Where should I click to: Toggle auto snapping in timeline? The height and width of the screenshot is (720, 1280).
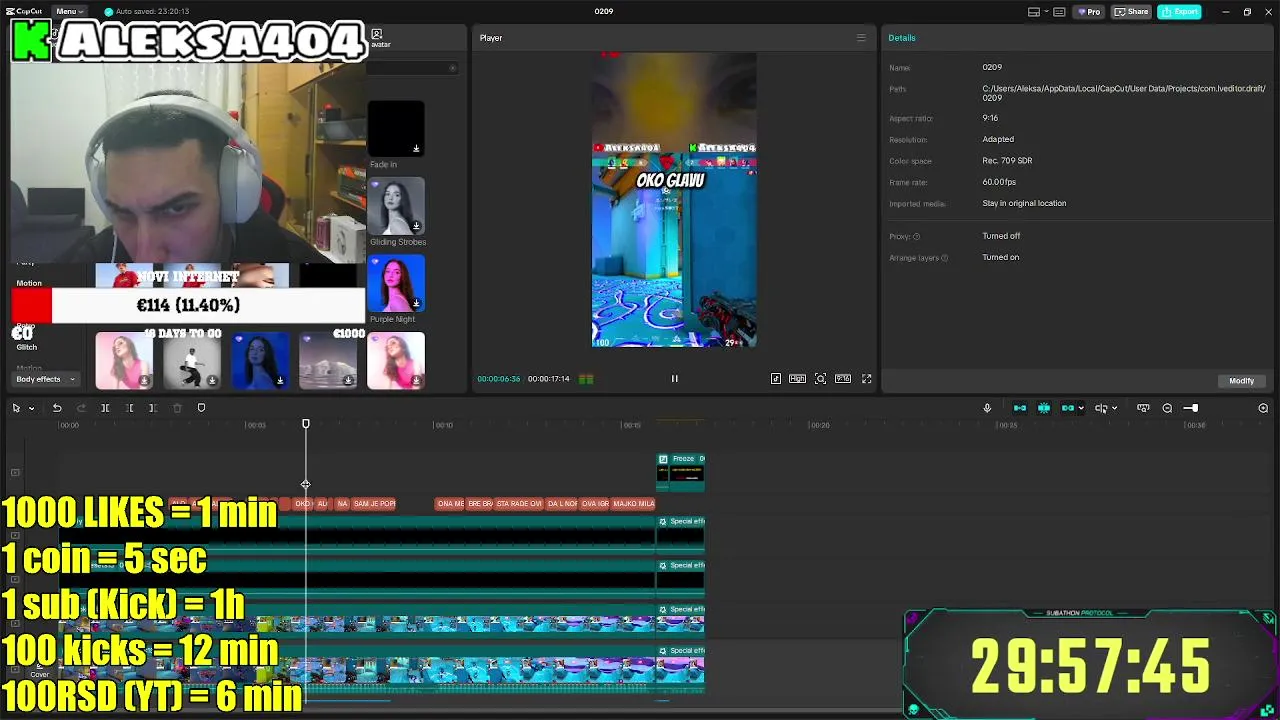[1044, 408]
